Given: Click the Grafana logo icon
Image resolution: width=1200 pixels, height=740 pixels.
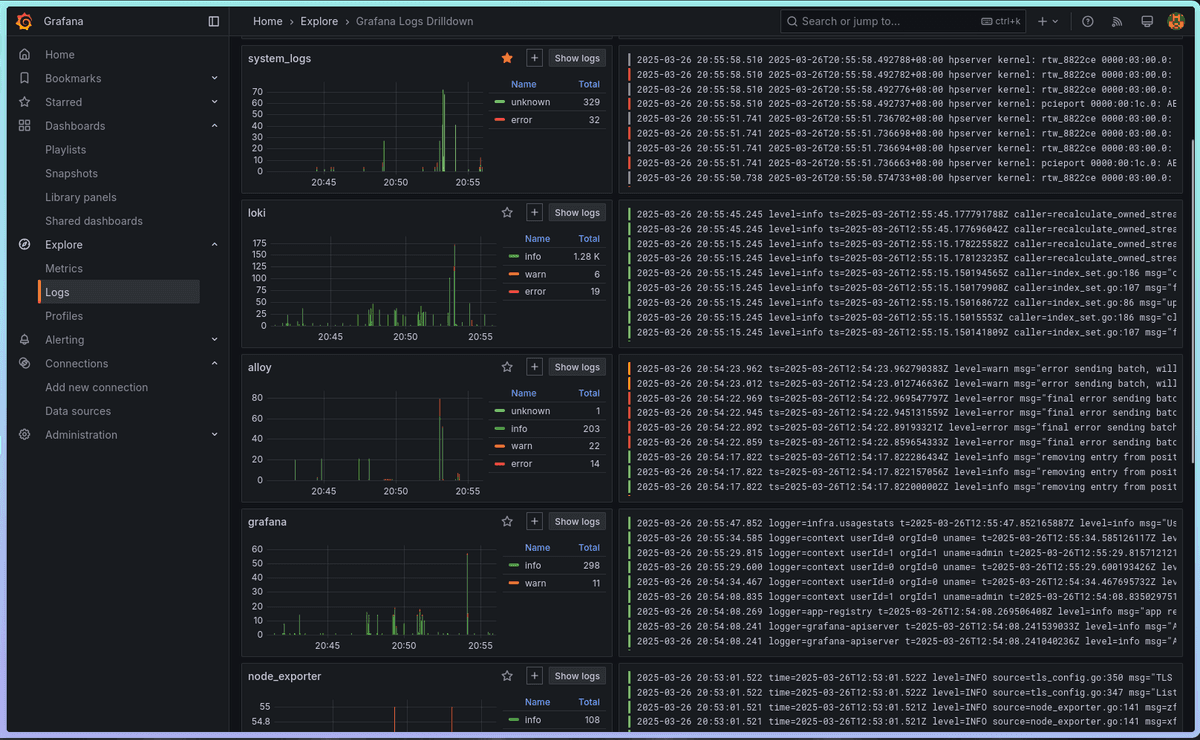Looking at the screenshot, I should coord(24,21).
